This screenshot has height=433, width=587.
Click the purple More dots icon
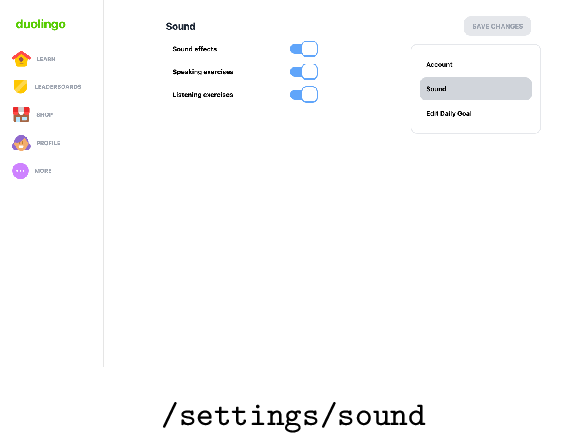coord(21,171)
